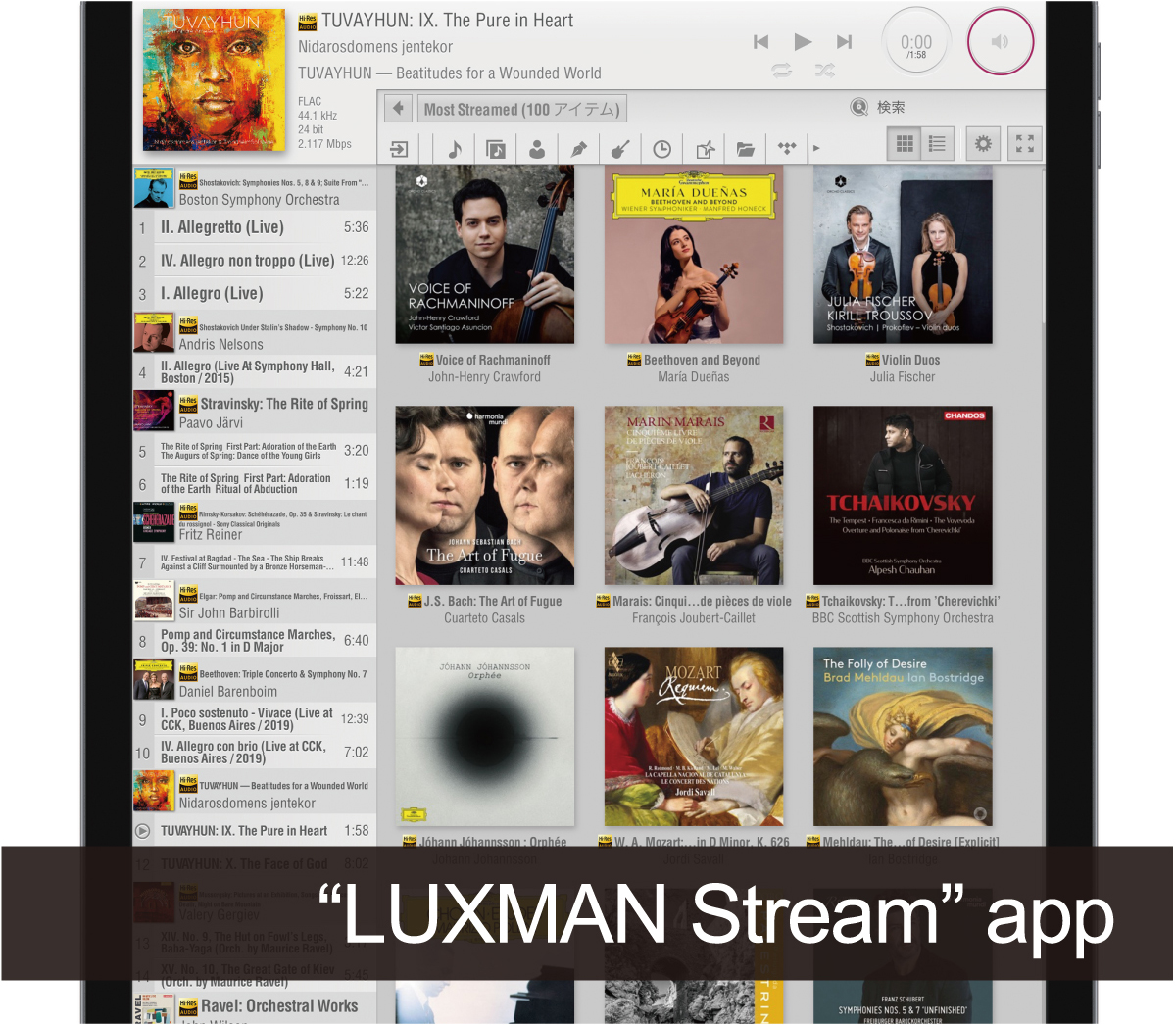Viewport: 1176px width, 1025px height.
Task: Browse by songs using the music note icon
Action: (455, 149)
